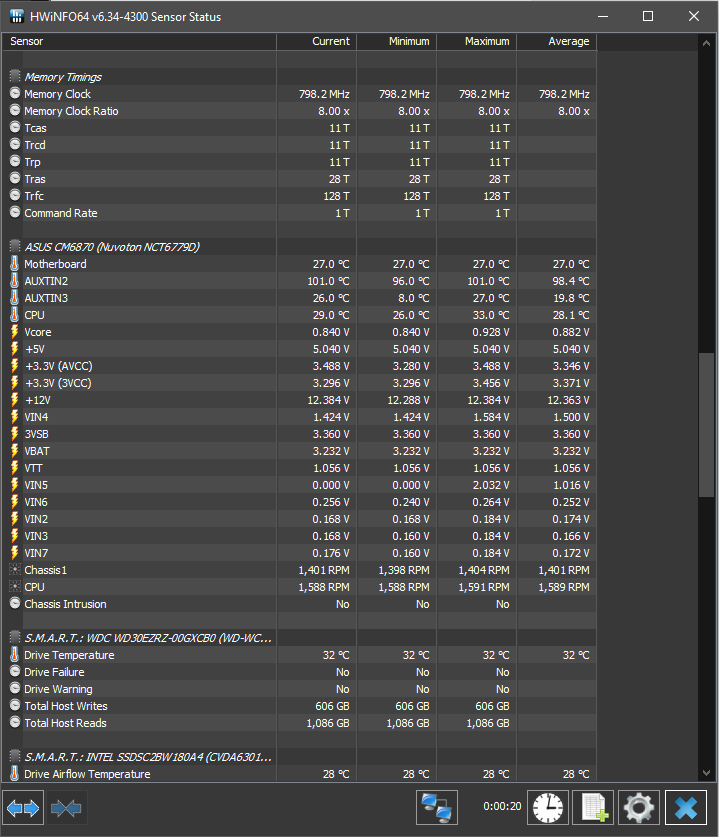719x837 pixels.
Task: Select the Drive Airflow Temperature row
Action: [x=299, y=774]
